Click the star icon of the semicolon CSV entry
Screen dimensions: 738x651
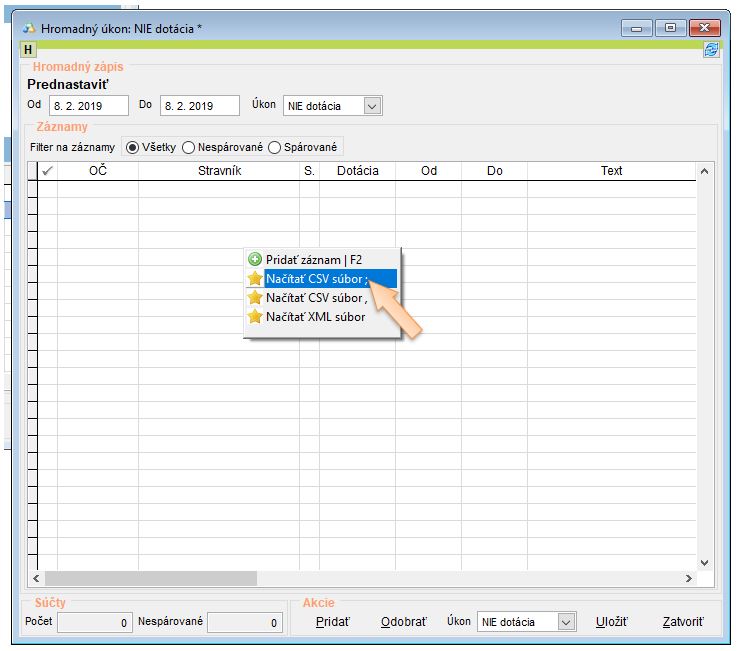(x=255, y=278)
